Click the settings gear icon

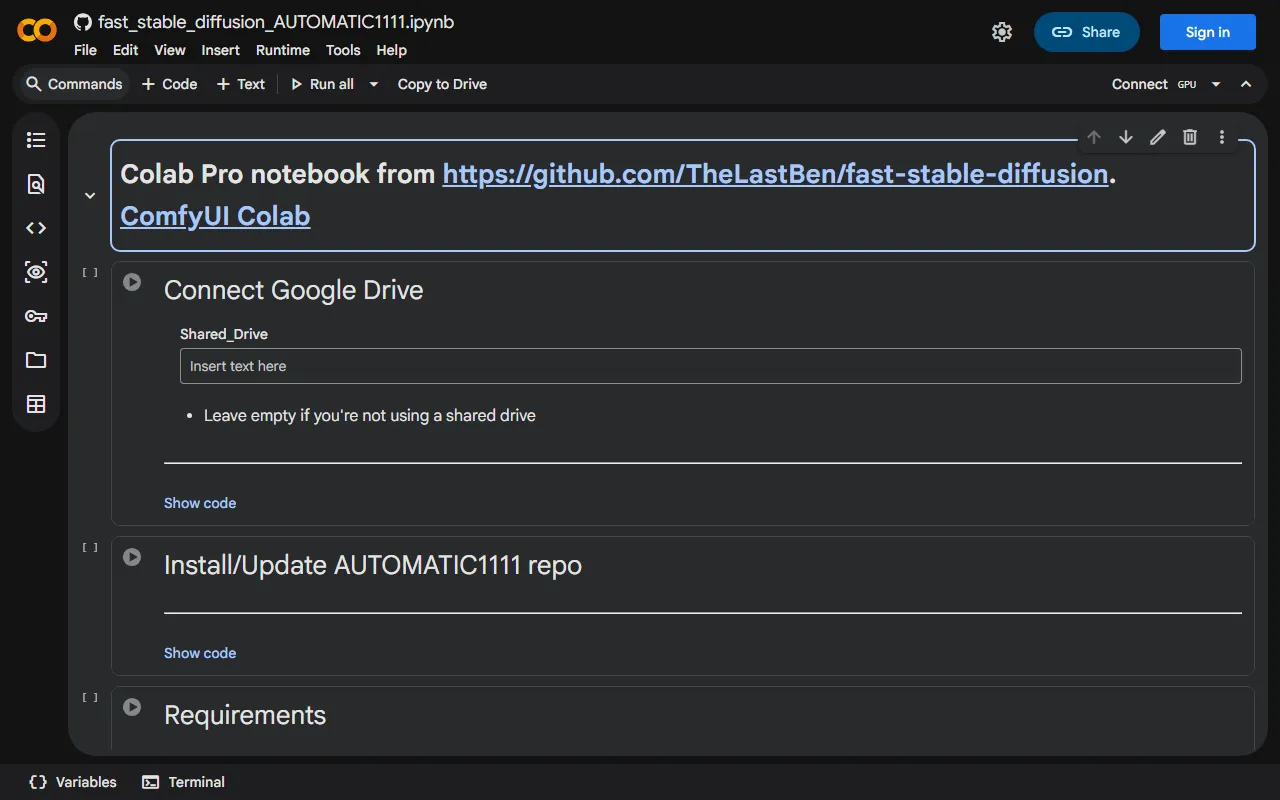(1001, 32)
